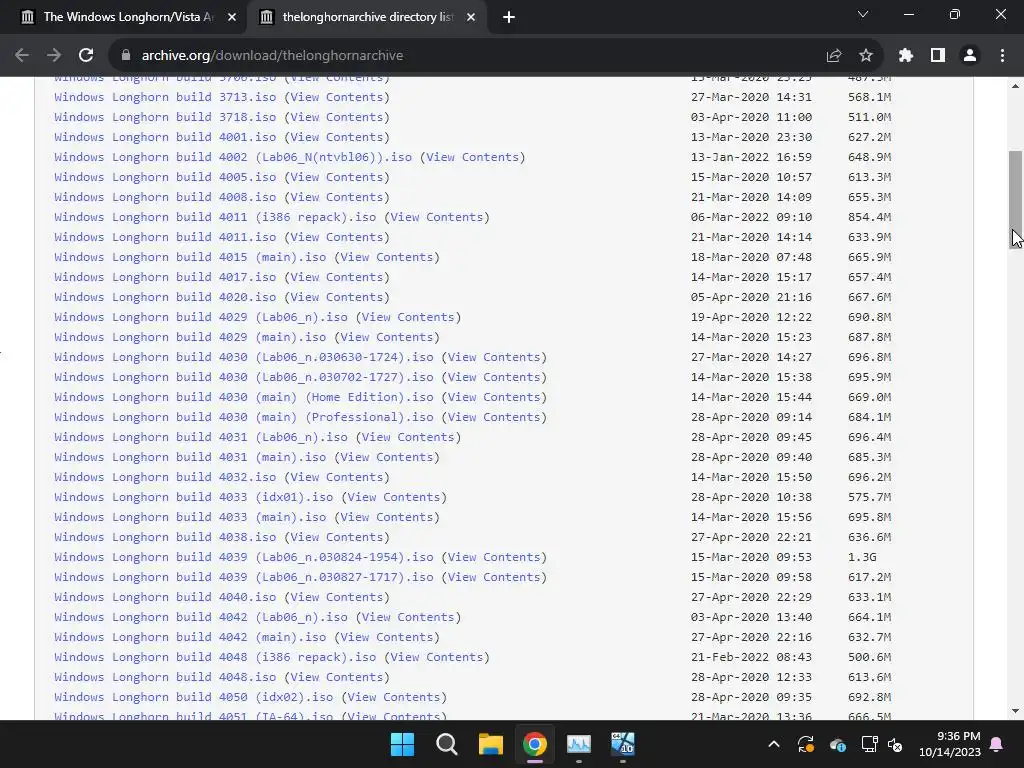The height and width of the screenshot is (768, 1024).
Task: Close the thelonghornarchive directory listing tab
Action: (x=471, y=17)
